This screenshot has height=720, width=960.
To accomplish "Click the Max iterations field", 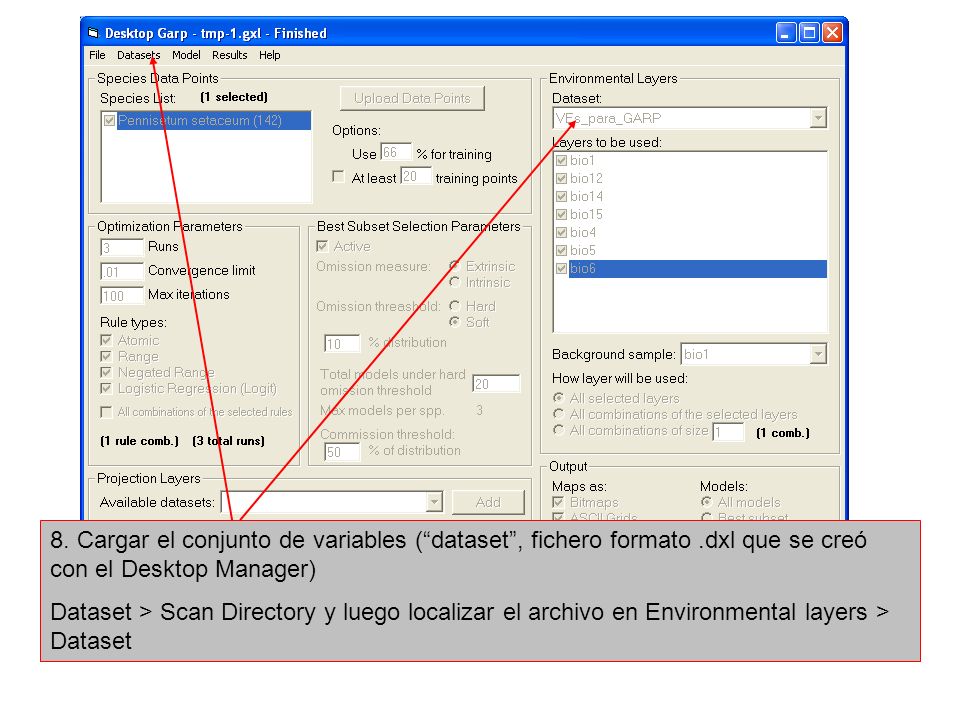I will tap(121, 296).
